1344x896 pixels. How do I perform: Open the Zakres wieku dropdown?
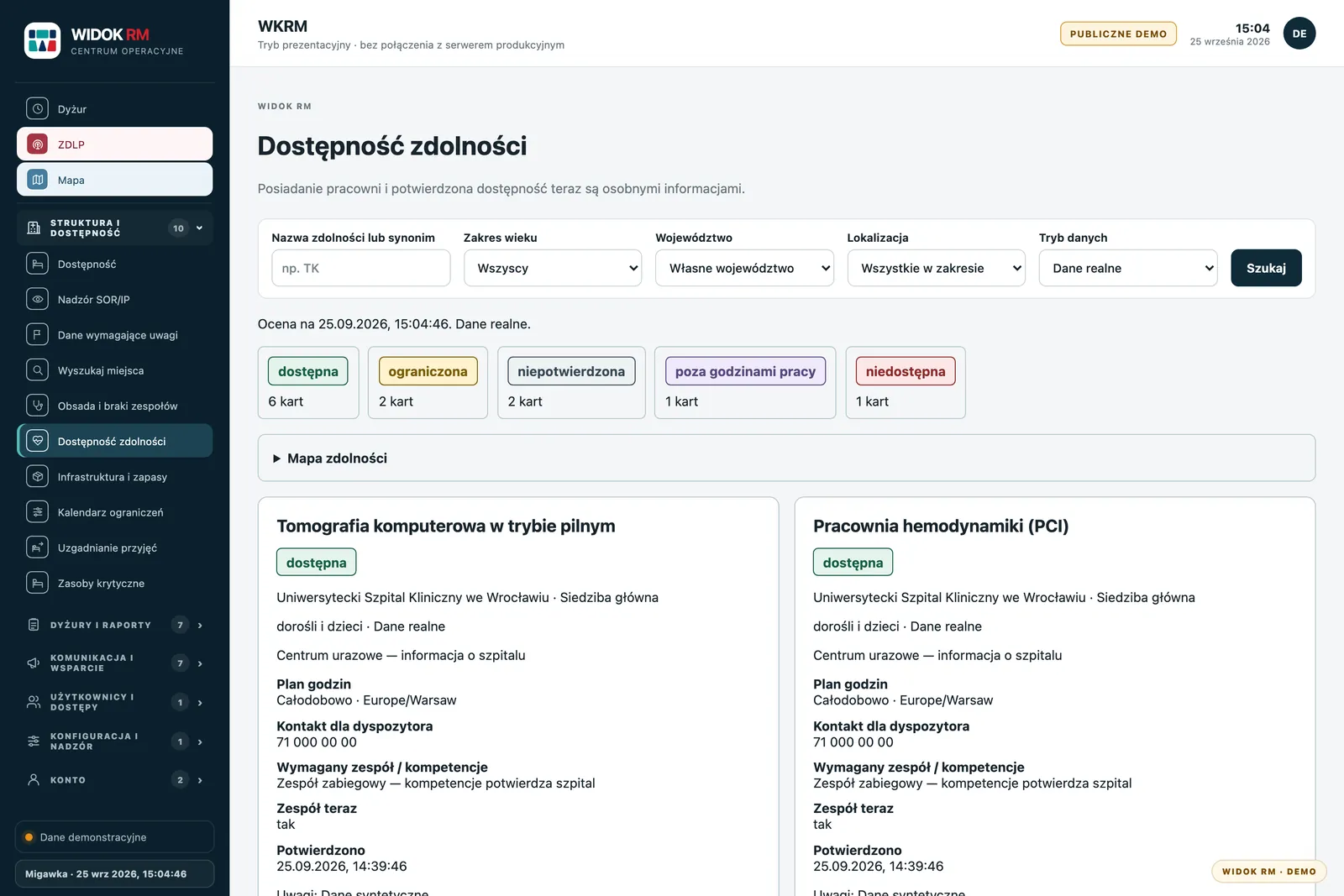point(553,268)
